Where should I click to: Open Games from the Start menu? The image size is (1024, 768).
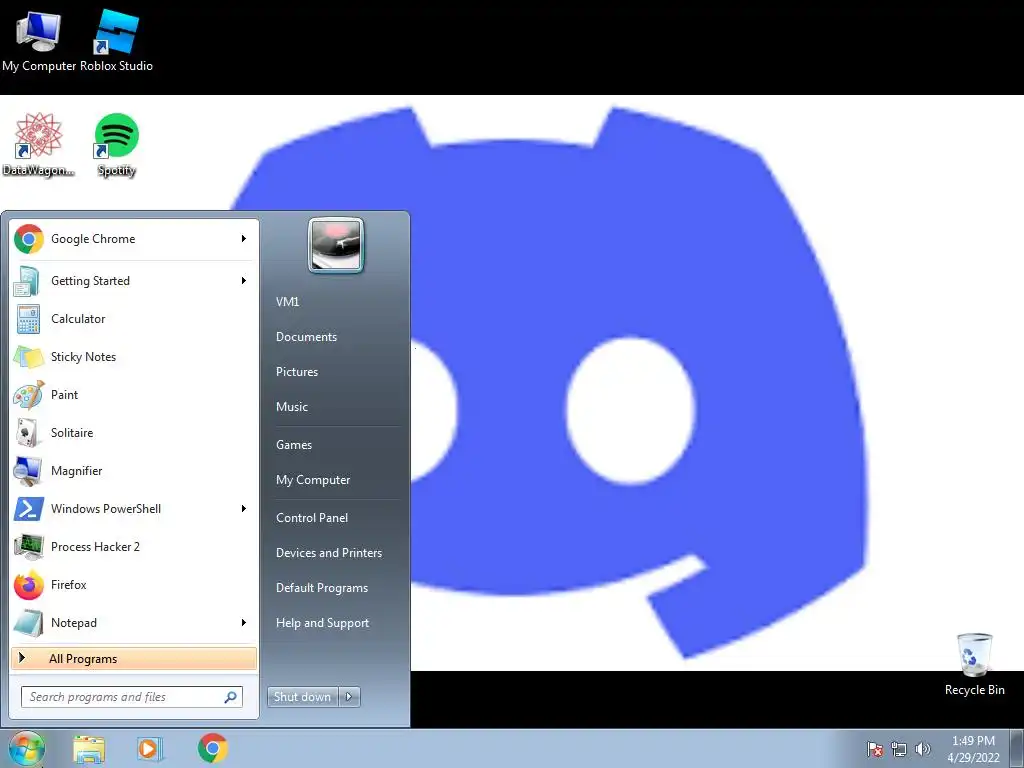pyautogui.click(x=294, y=445)
